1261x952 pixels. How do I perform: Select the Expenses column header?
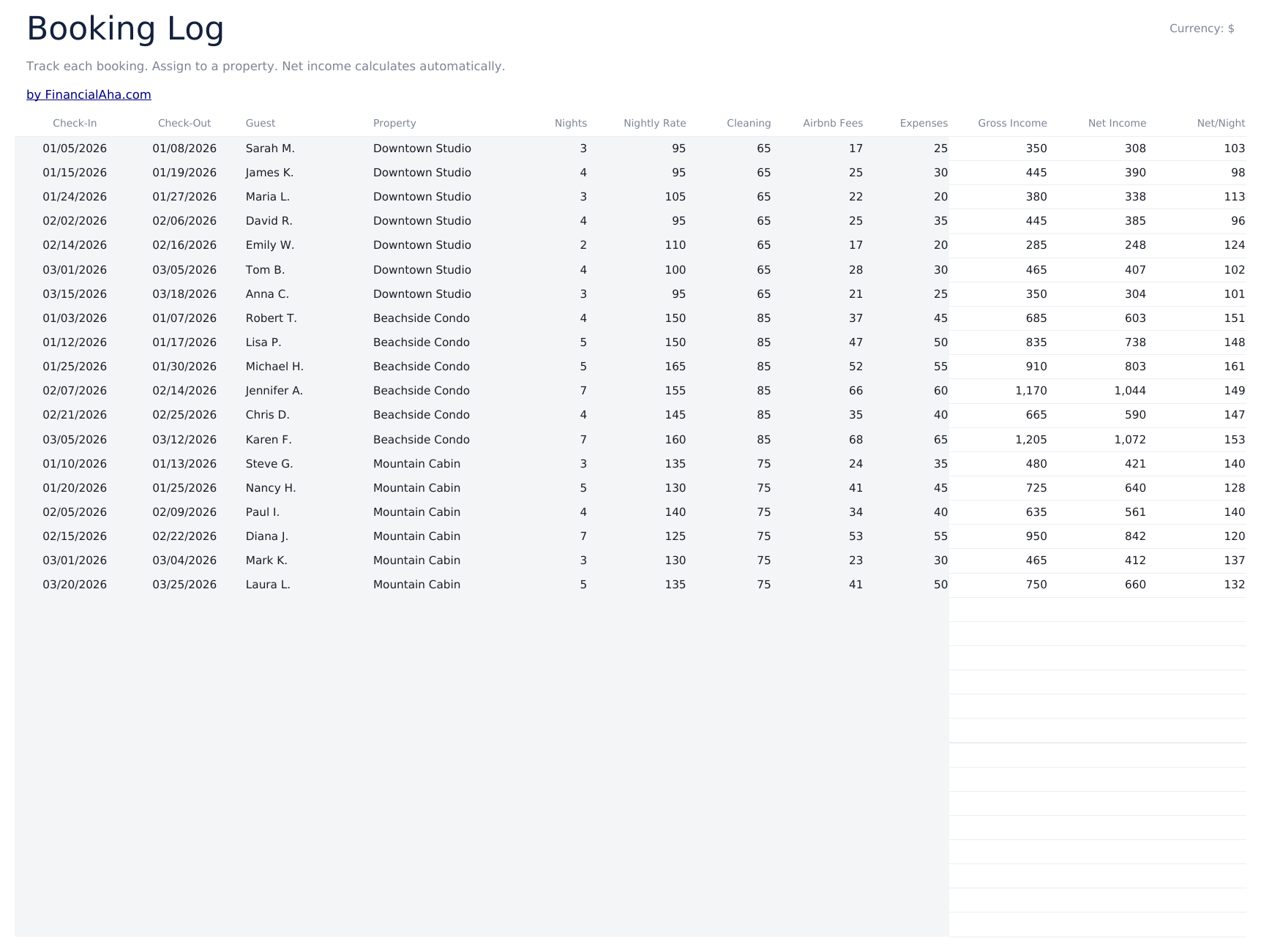924,123
